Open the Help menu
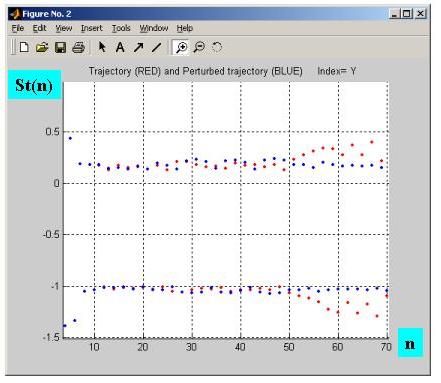The height and width of the screenshot is (383, 441). tap(185, 28)
